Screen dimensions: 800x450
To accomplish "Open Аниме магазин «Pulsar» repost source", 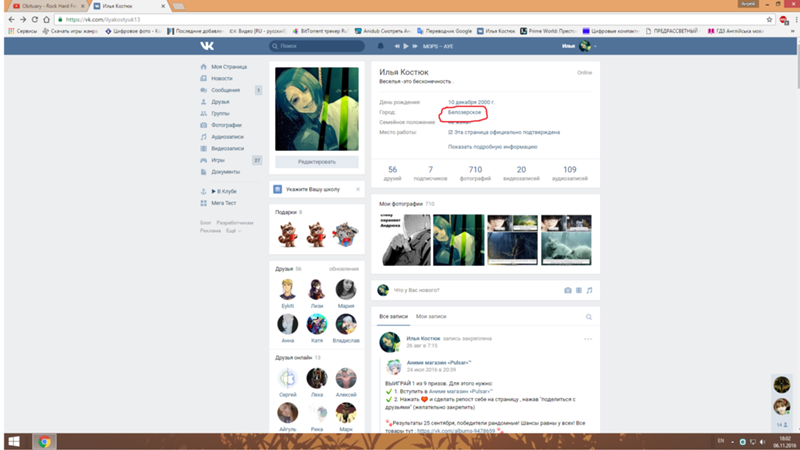I will click(439, 363).
